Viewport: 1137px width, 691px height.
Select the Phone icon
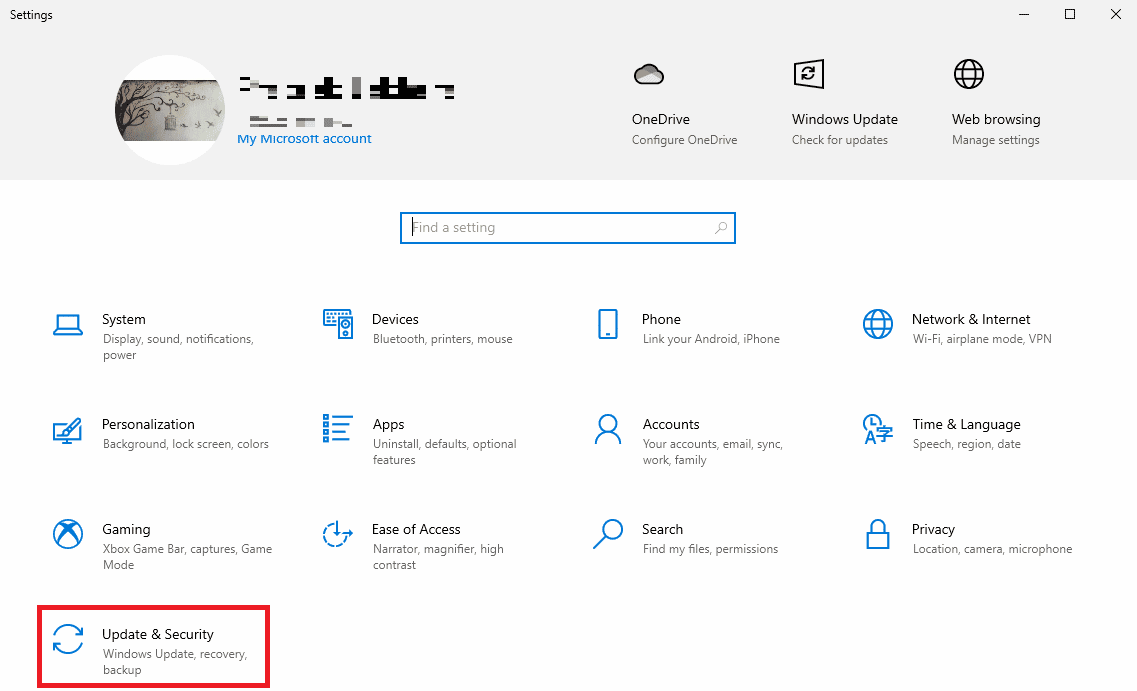(608, 324)
